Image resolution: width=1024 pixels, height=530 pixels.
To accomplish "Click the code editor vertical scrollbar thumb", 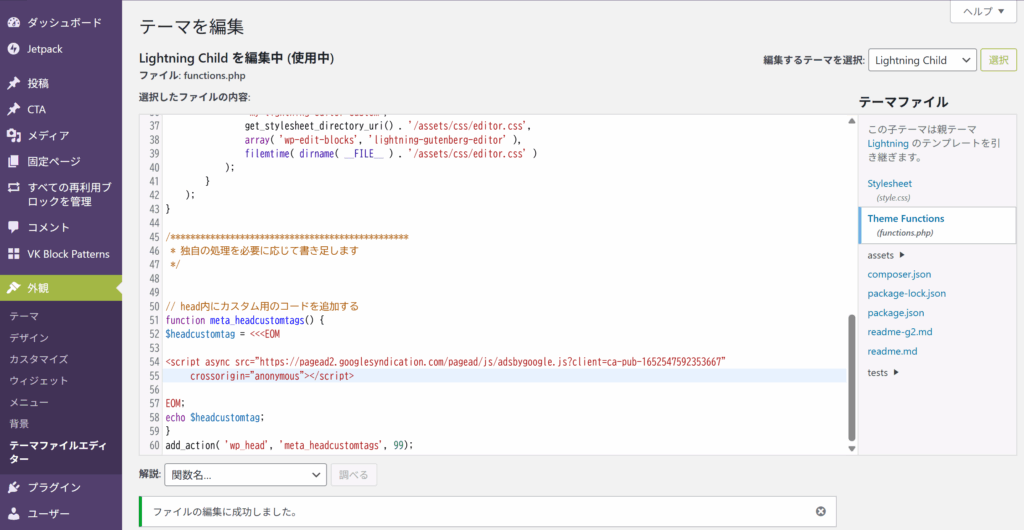I will point(852,378).
